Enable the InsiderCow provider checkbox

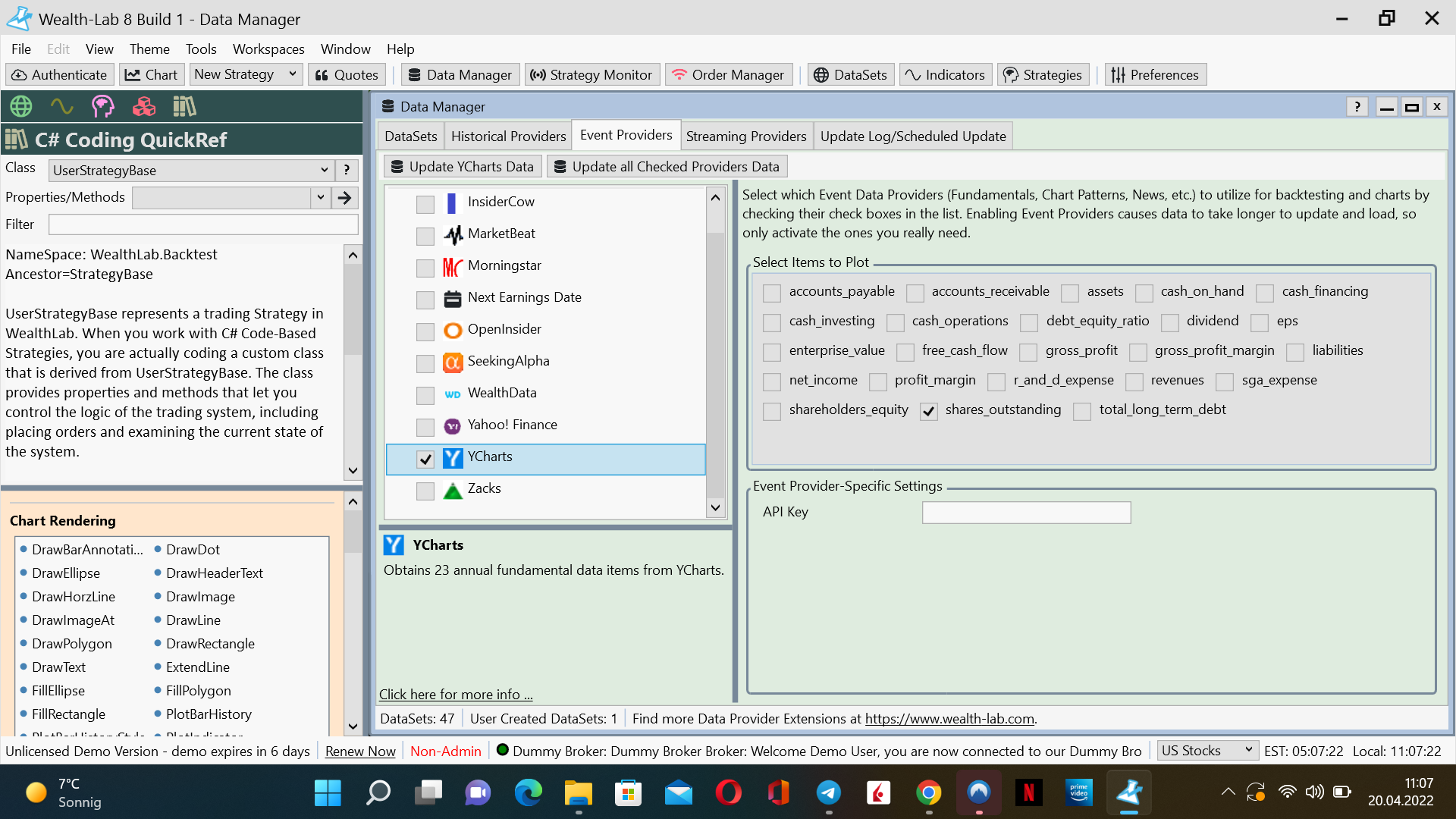click(425, 204)
